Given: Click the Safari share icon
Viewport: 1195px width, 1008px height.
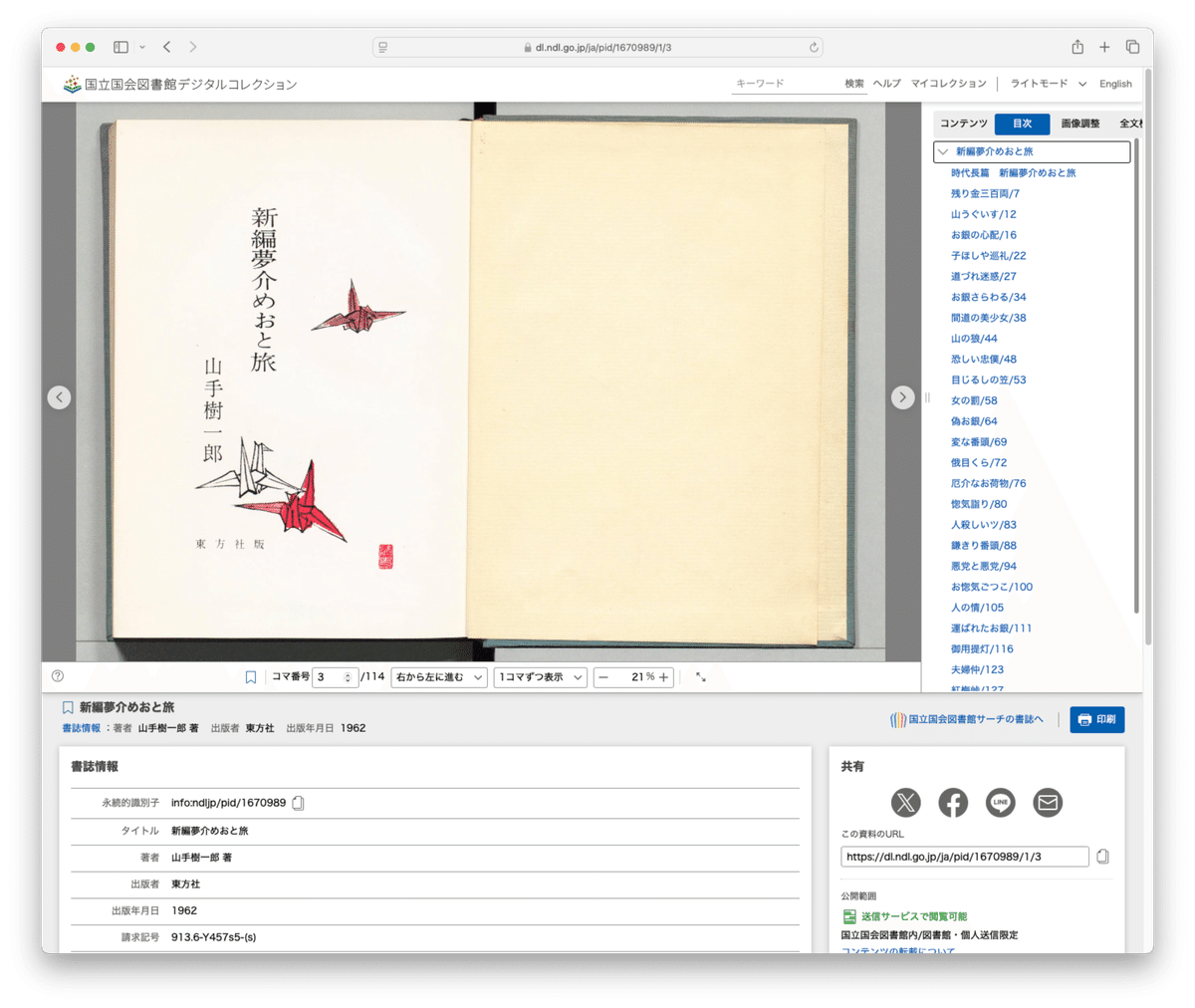Looking at the screenshot, I should [1077, 47].
